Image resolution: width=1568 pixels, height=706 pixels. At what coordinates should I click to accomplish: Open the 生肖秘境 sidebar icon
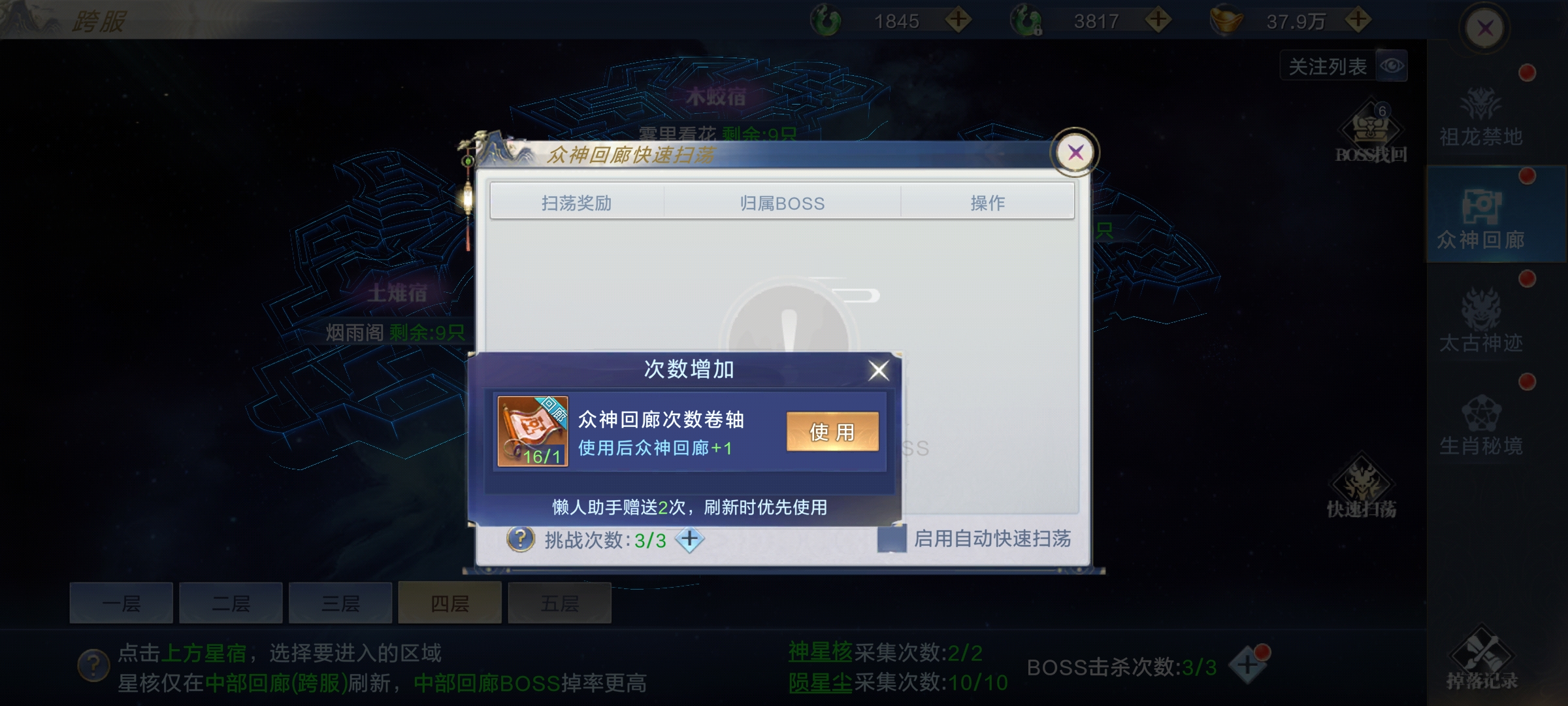[1481, 425]
